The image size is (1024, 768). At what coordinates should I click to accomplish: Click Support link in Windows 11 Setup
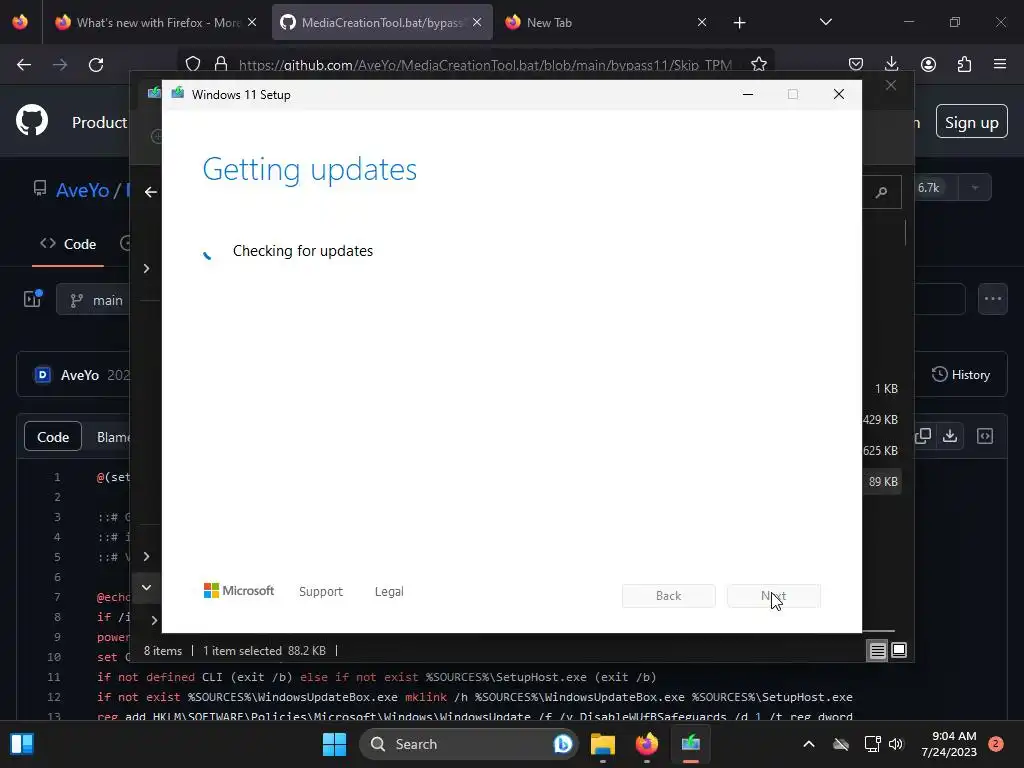[321, 592]
